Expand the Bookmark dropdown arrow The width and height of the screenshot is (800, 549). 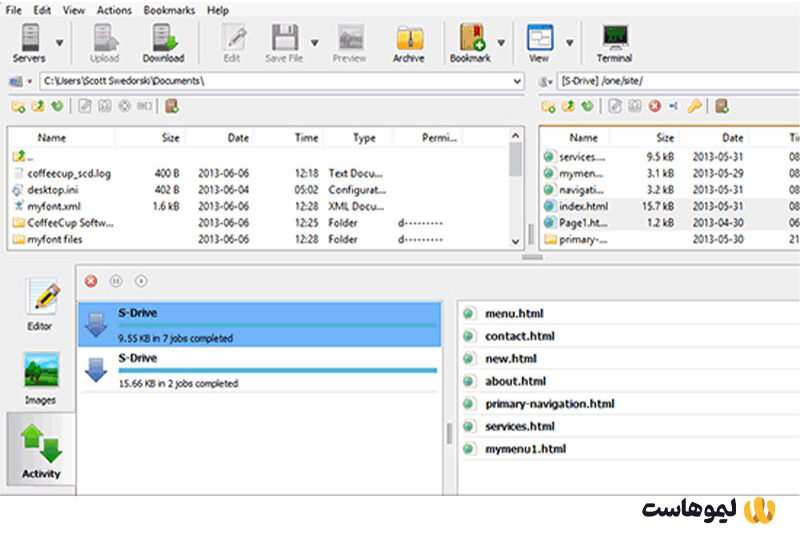[x=501, y=43]
